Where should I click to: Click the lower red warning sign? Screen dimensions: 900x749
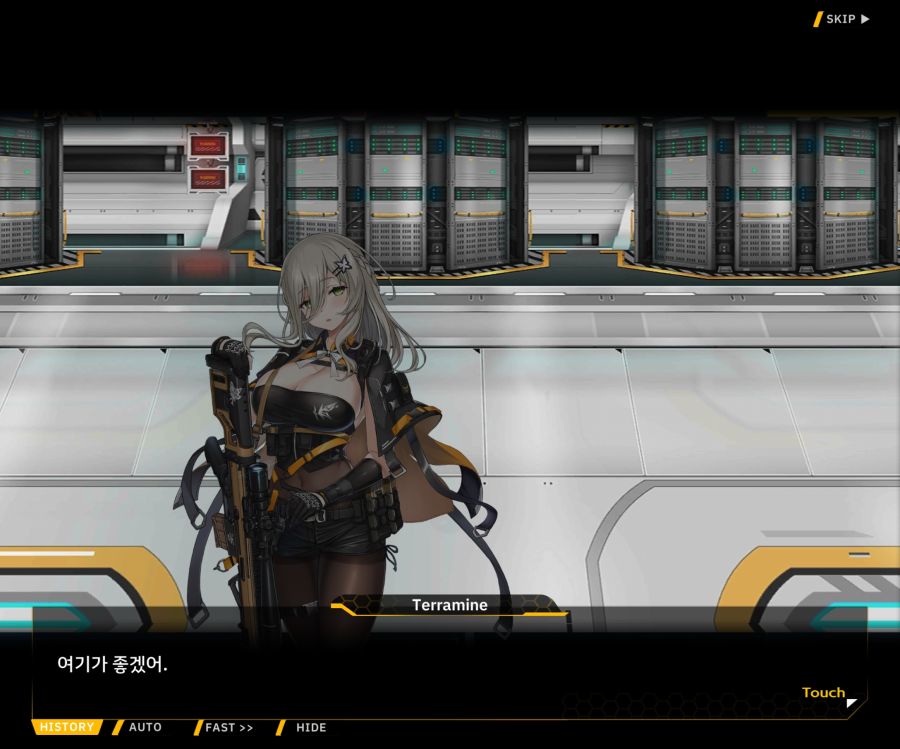(x=209, y=179)
